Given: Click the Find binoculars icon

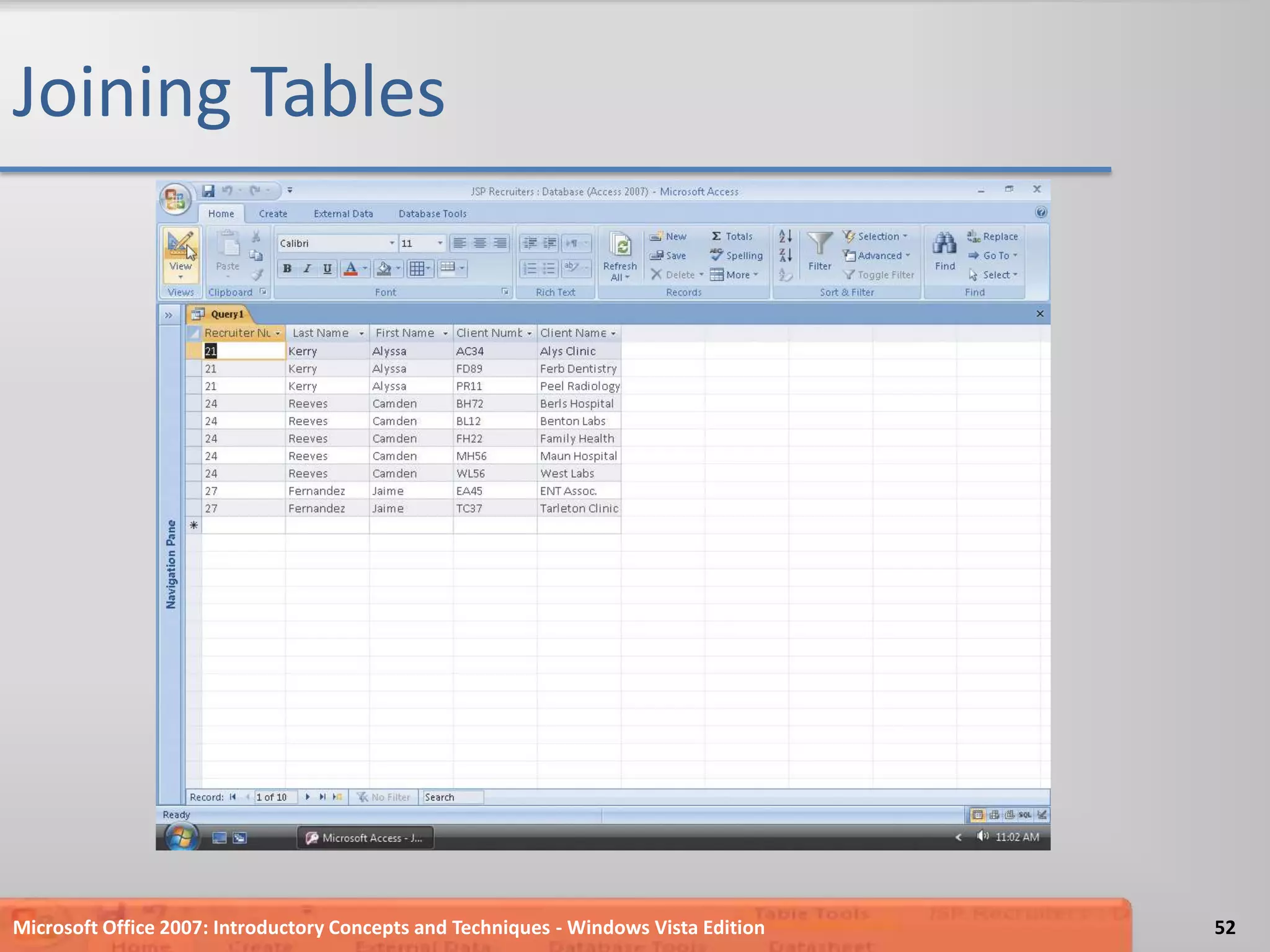Looking at the screenshot, I should [x=944, y=243].
